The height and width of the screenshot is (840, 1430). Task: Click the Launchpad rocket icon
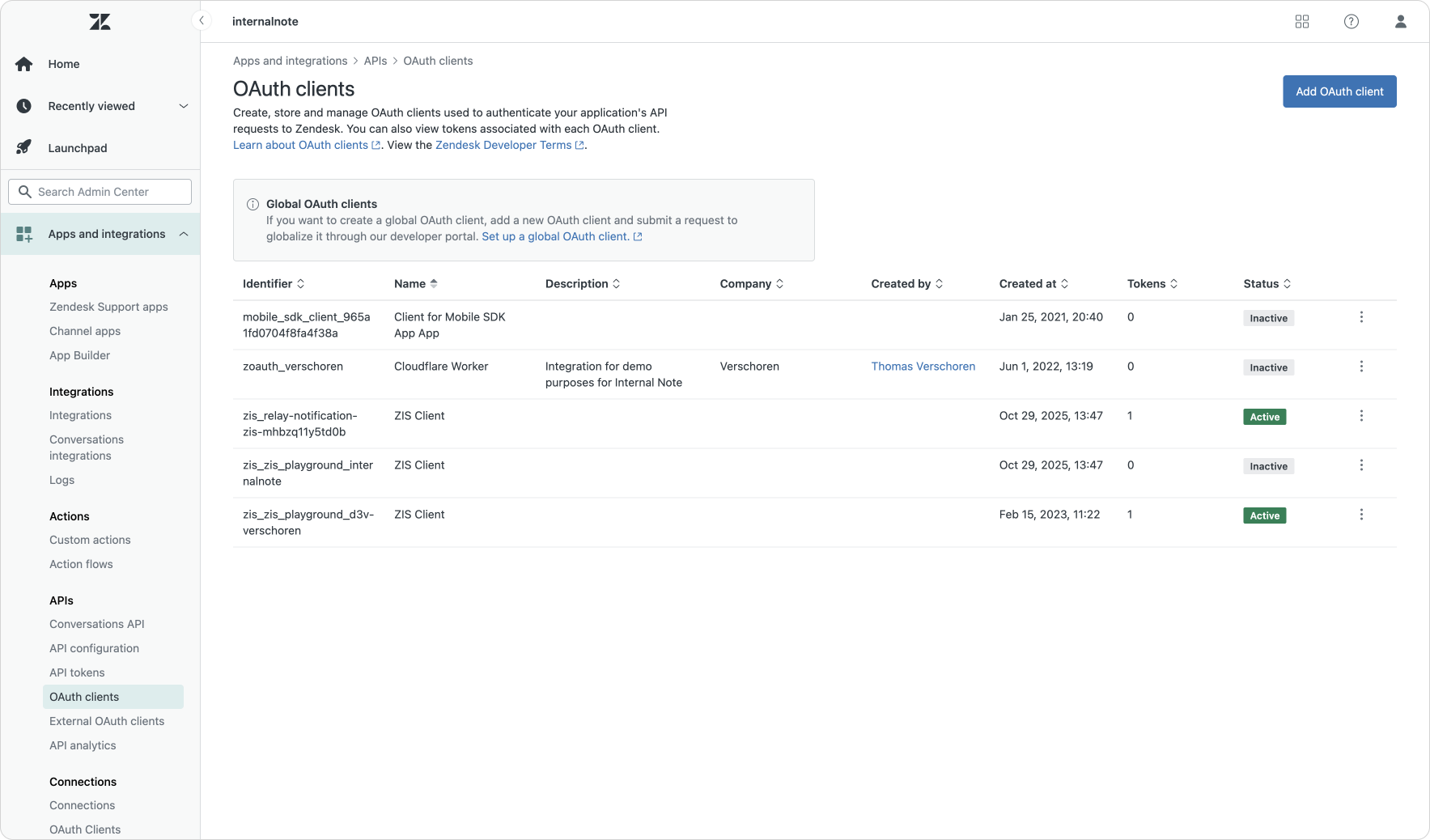click(x=24, y=147)
